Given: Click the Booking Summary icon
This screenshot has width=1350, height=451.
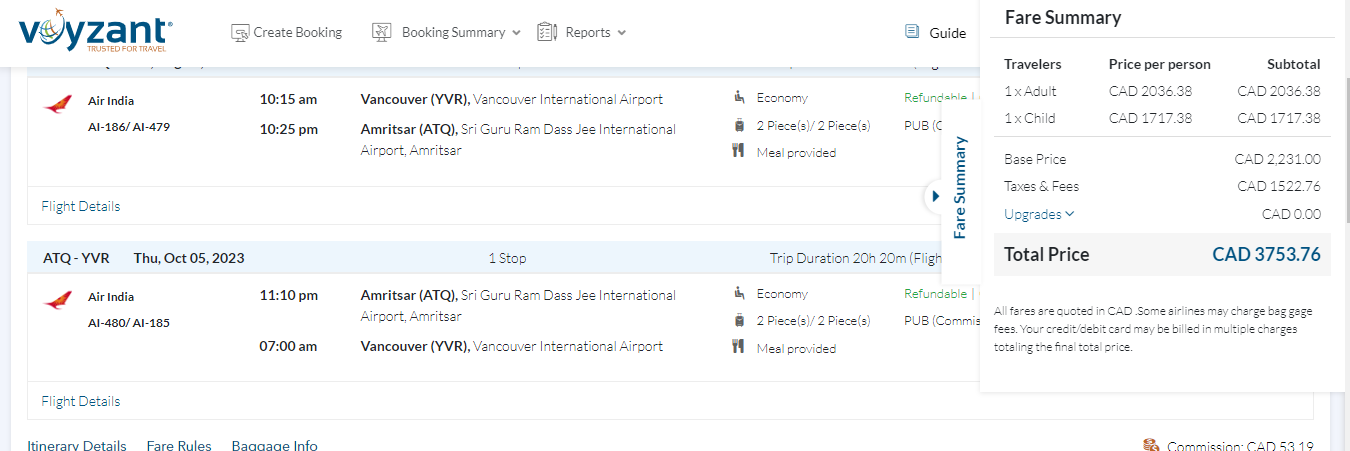Looking at the screenshot, I should (381, 33).
